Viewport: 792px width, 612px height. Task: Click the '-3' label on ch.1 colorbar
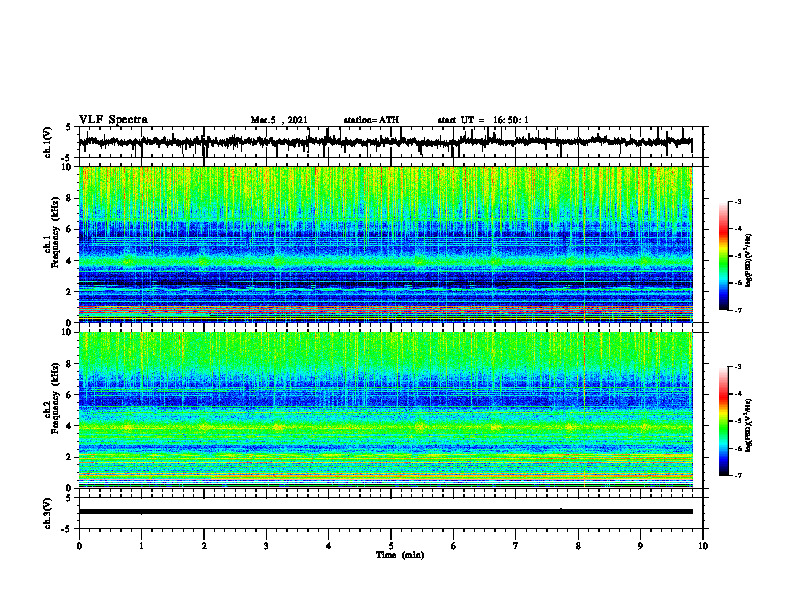click(x=737, y=201)
